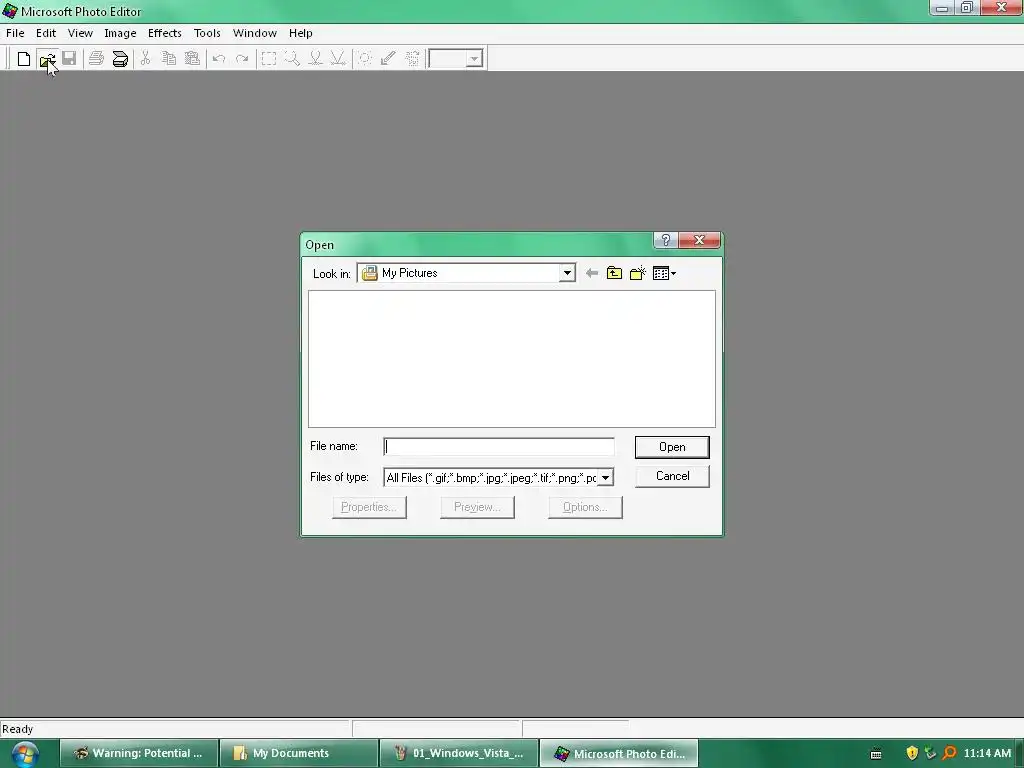Click the Print toolbar icon

coord(96,59)
